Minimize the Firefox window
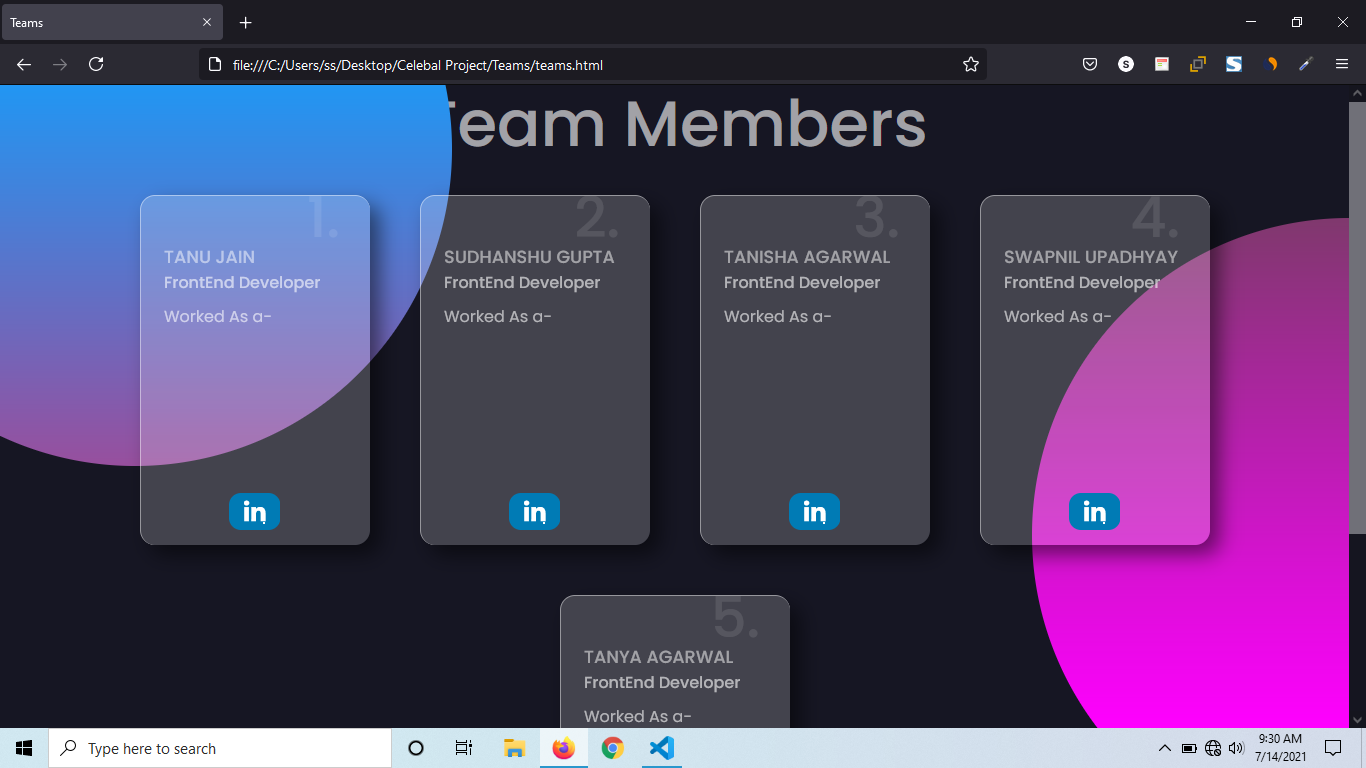1366x768 pixels. (1251, 22)
